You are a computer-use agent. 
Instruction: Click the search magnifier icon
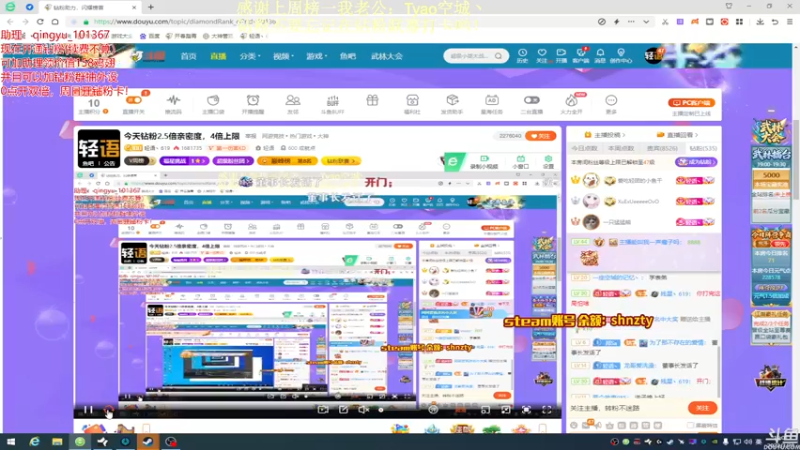pyautogui.click(x=498, y=56)
